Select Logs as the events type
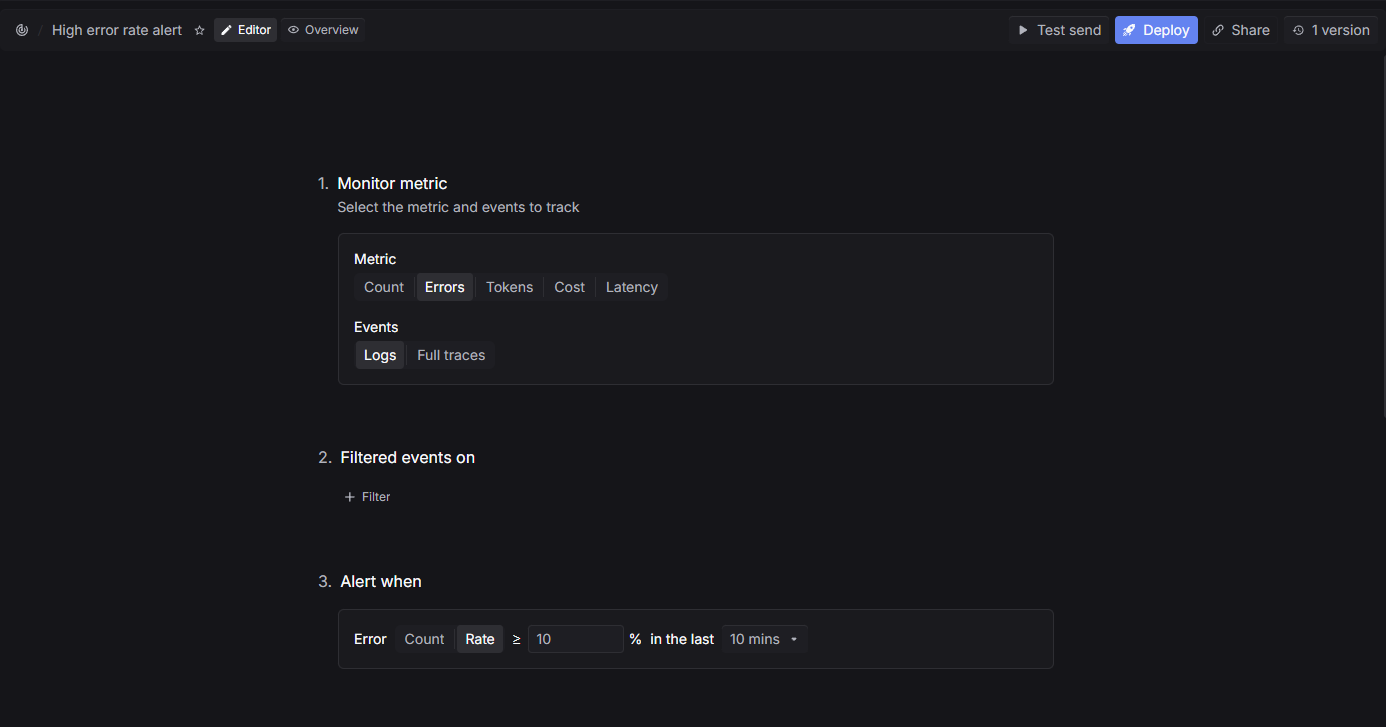 pos(380,355)
